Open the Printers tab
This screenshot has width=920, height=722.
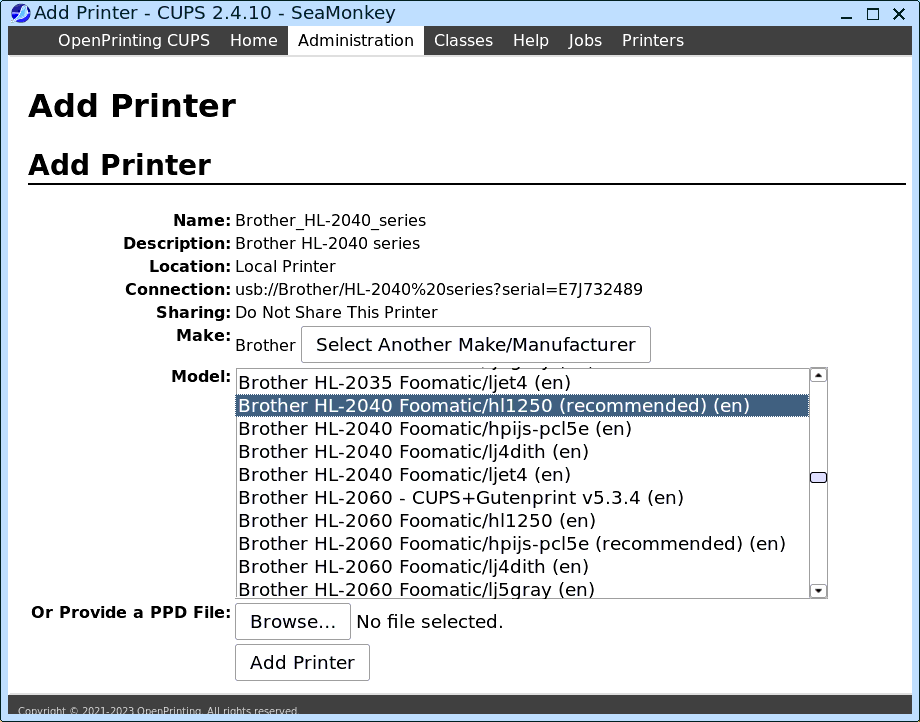point(652,40)
